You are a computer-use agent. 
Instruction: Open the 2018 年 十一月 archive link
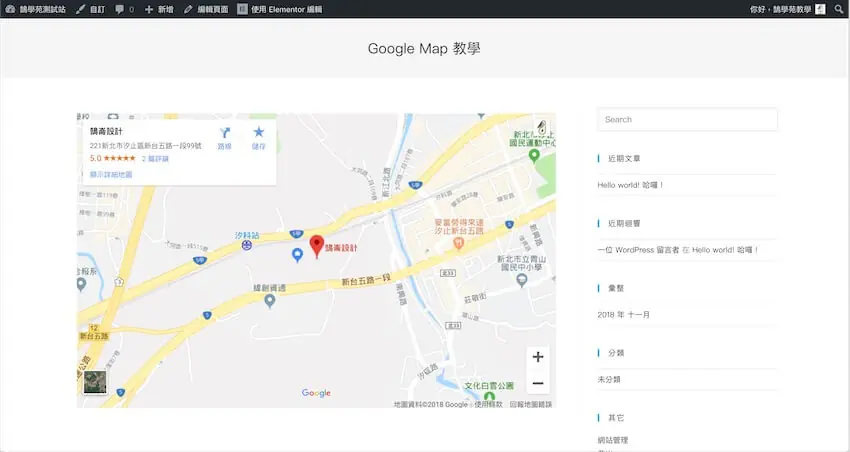[x=623, y=314]
